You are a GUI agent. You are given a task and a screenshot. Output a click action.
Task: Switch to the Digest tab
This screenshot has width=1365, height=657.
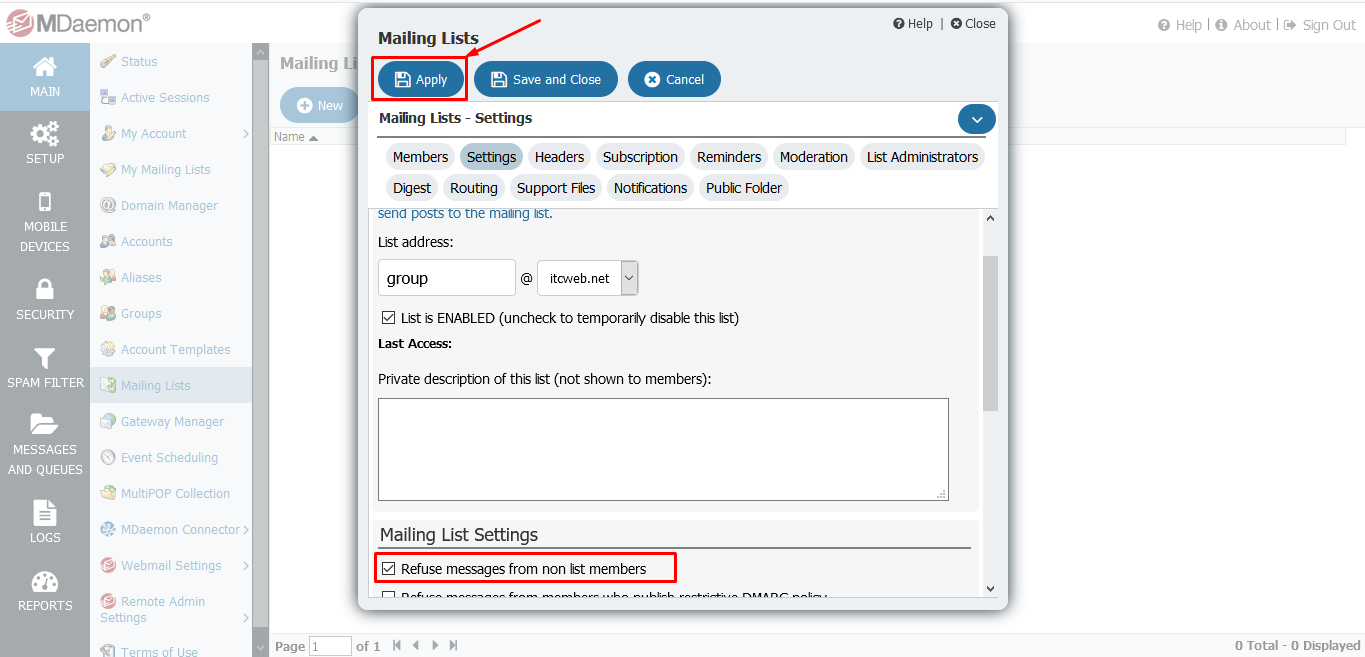coord(412,188)
